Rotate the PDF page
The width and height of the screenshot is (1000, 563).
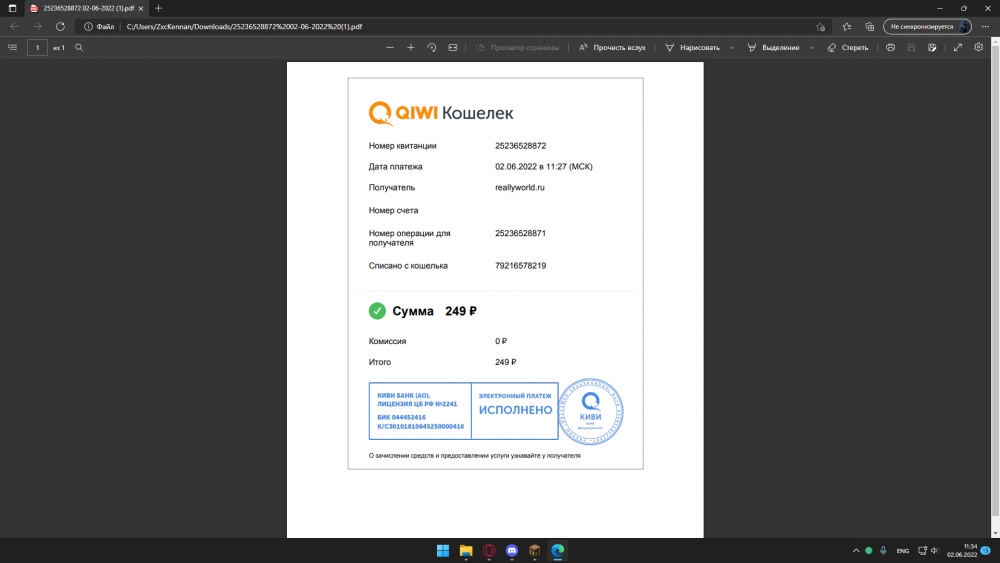tap(432, 47)
